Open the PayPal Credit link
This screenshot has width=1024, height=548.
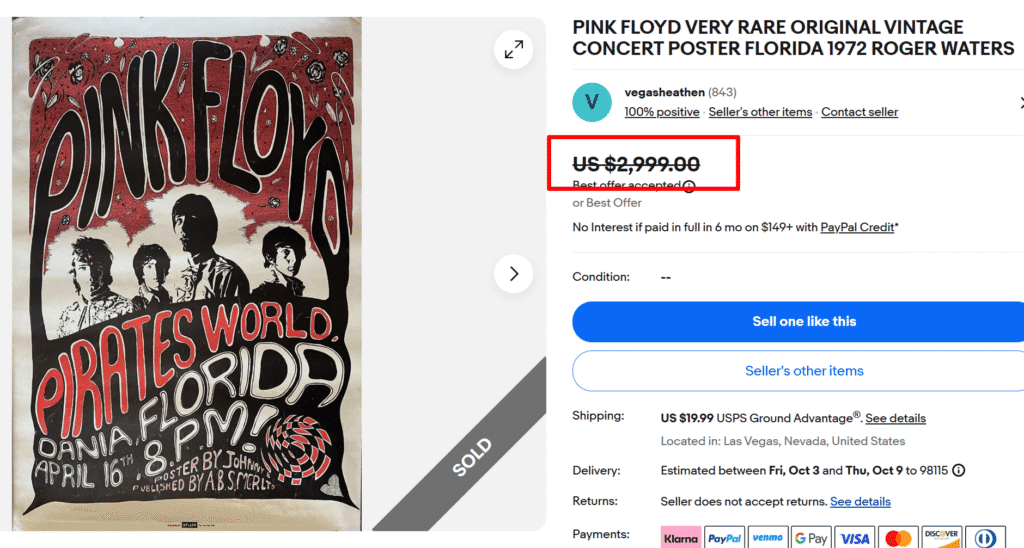click(x=857, y=227)
